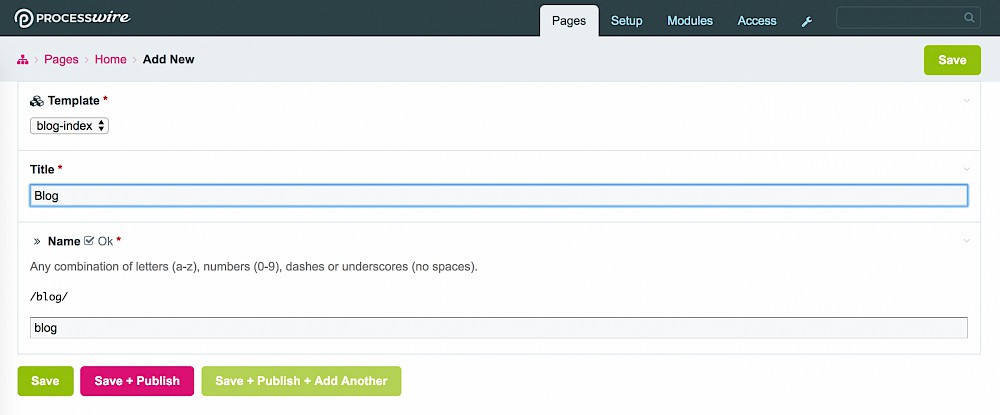Click the top-right Save button

[952, 60]
